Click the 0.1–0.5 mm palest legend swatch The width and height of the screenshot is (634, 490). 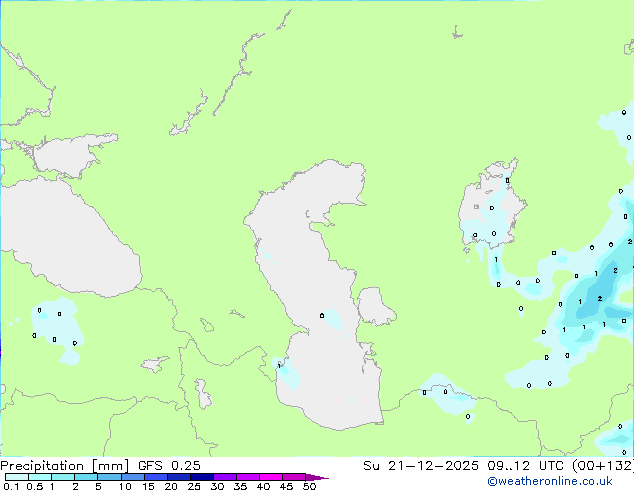click(17, 477)
